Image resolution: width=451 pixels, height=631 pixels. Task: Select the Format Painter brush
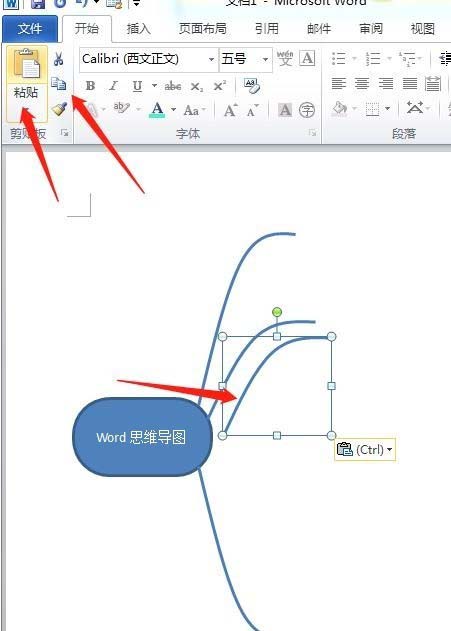pyautogui.click(x=59, y=109)
